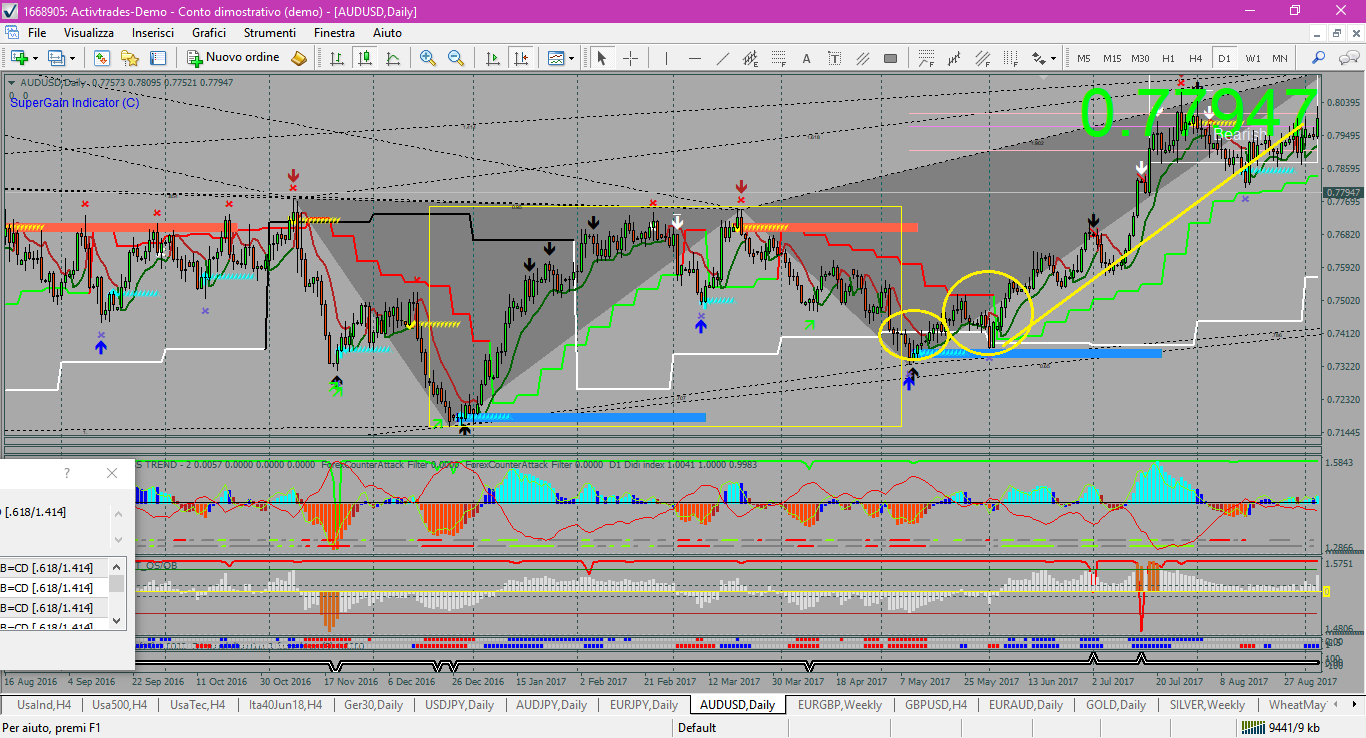Open the Terminal panel toolbar icon
This screenshot has width=1366, height=738.
pos(158,58)
